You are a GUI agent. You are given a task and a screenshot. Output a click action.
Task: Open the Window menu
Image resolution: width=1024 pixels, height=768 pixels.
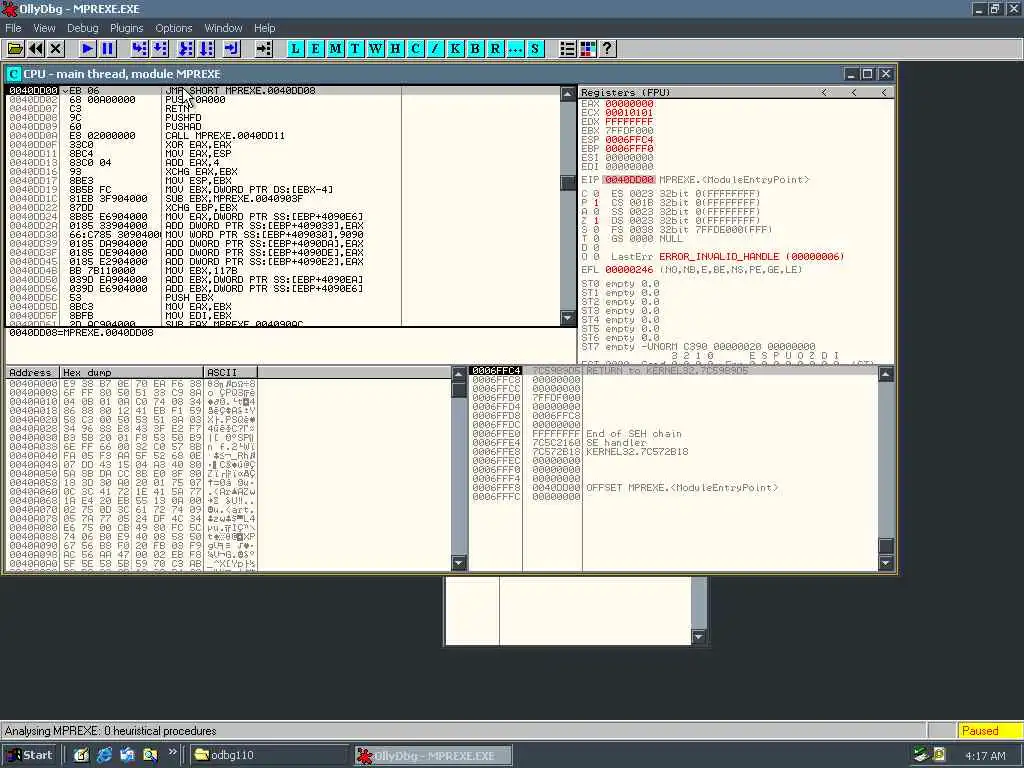[223, 28]
